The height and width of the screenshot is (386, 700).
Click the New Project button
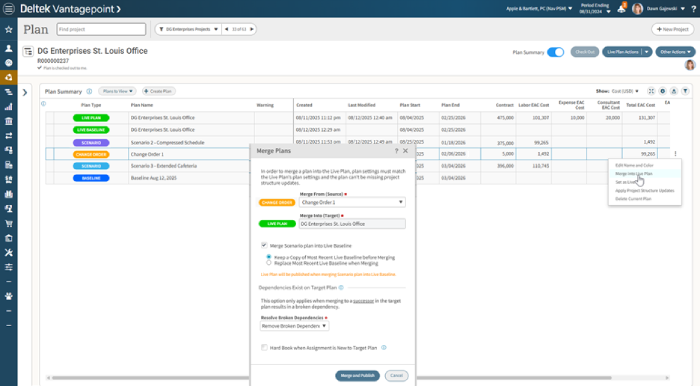[672, 29]
